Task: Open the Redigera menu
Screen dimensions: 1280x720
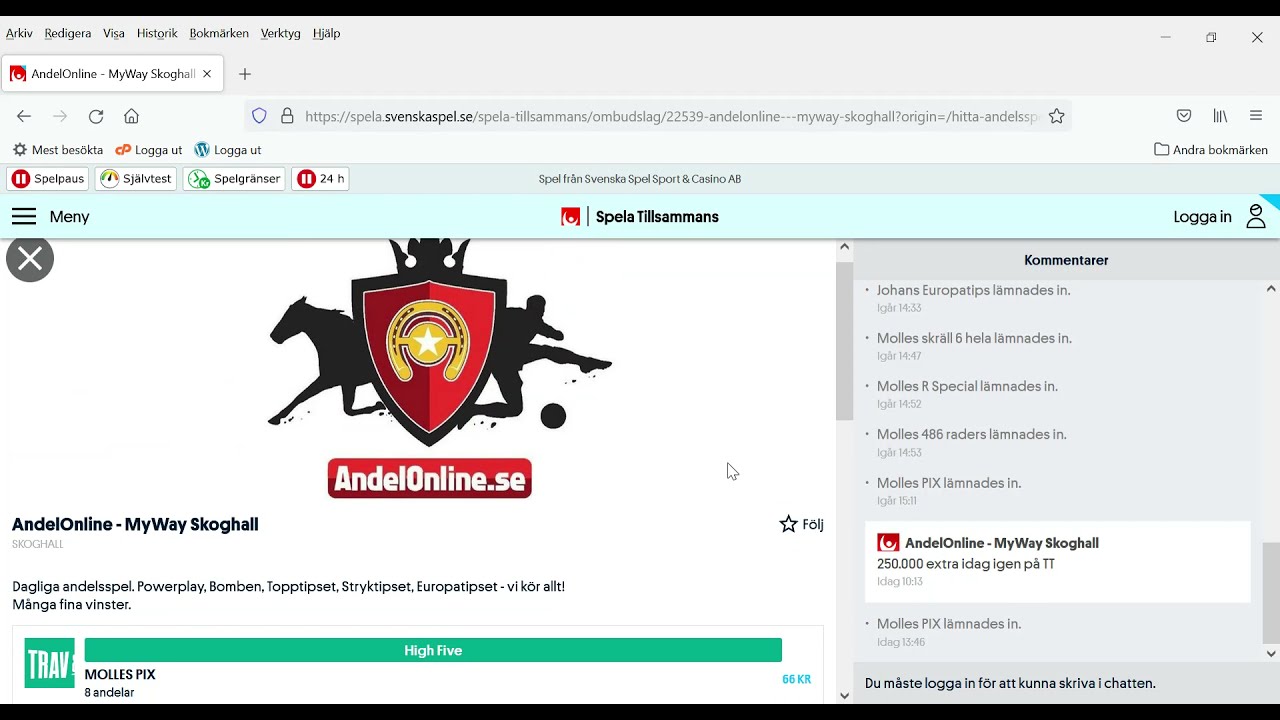Action: (x=68, y=33)
